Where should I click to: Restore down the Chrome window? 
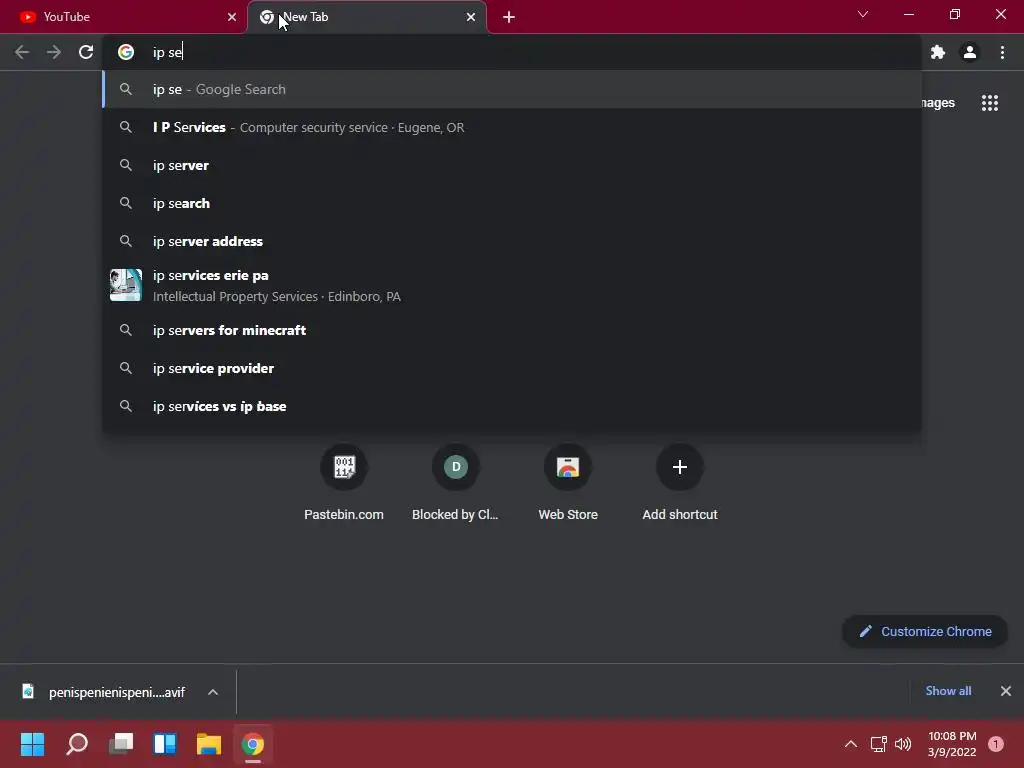click(955, 14)
